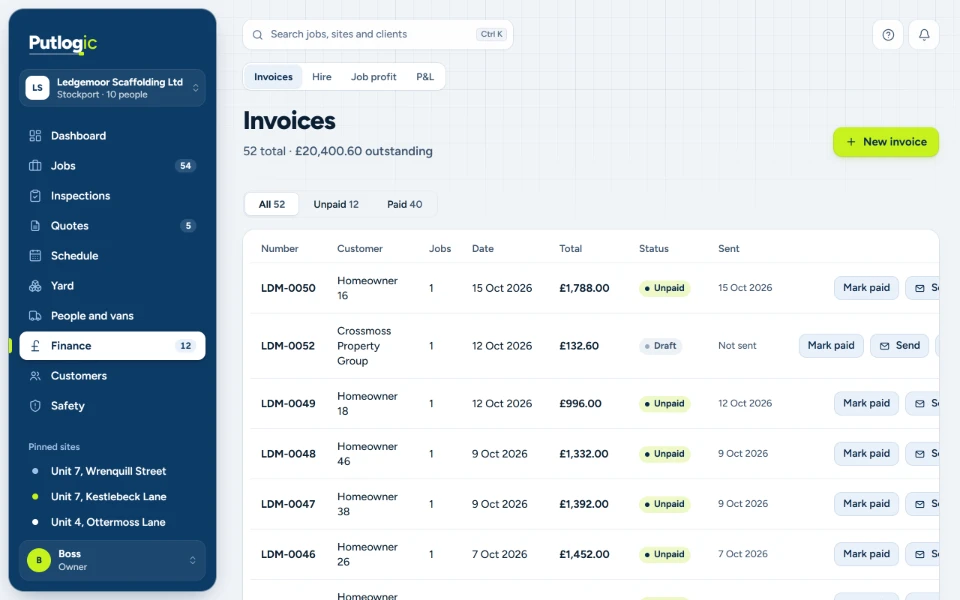This screenshot has width=960, height=600.
Task: Click envelope icon on LDM-0049 row
Action: point(920,403)
